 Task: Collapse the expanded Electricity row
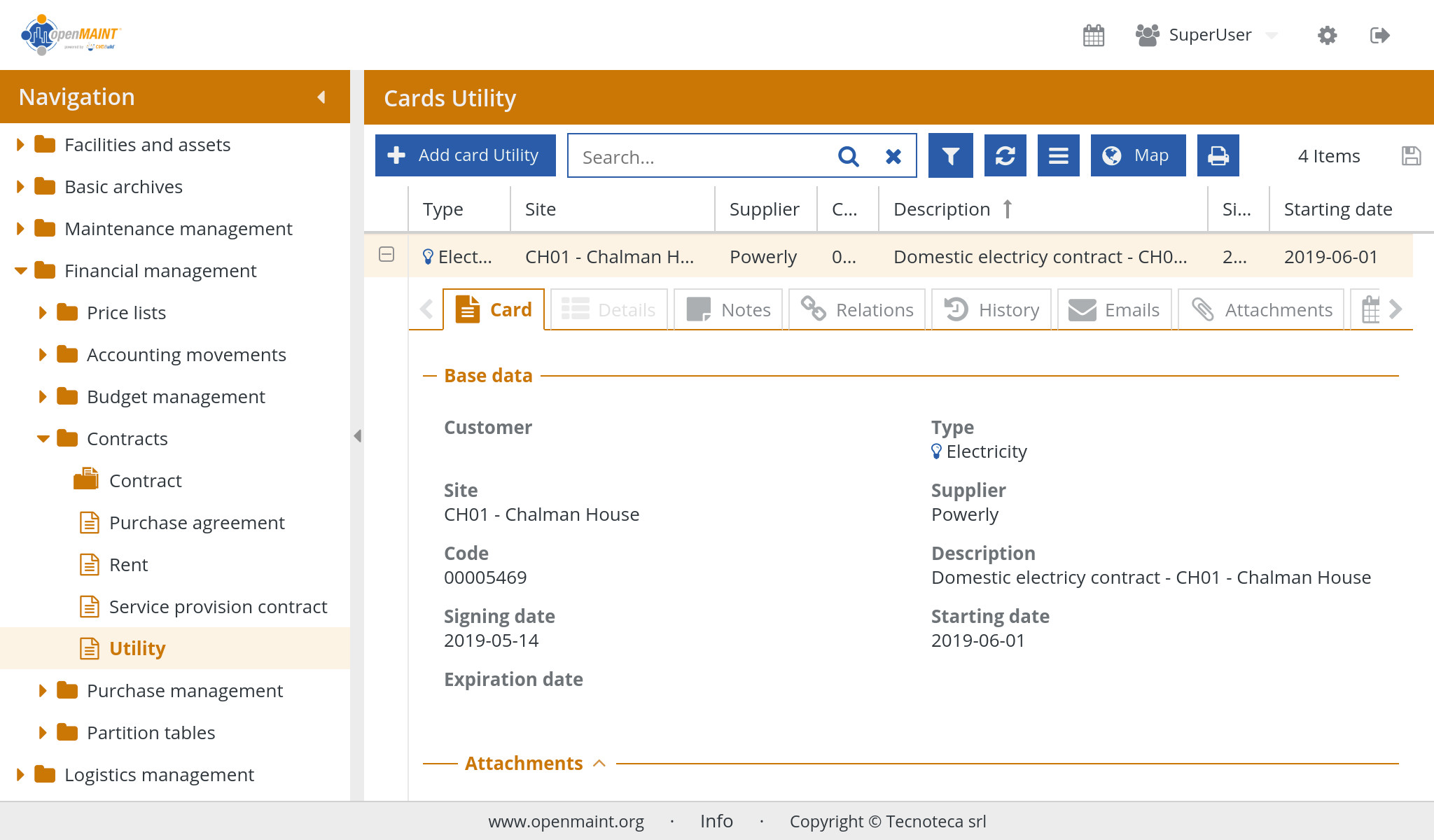387,255
